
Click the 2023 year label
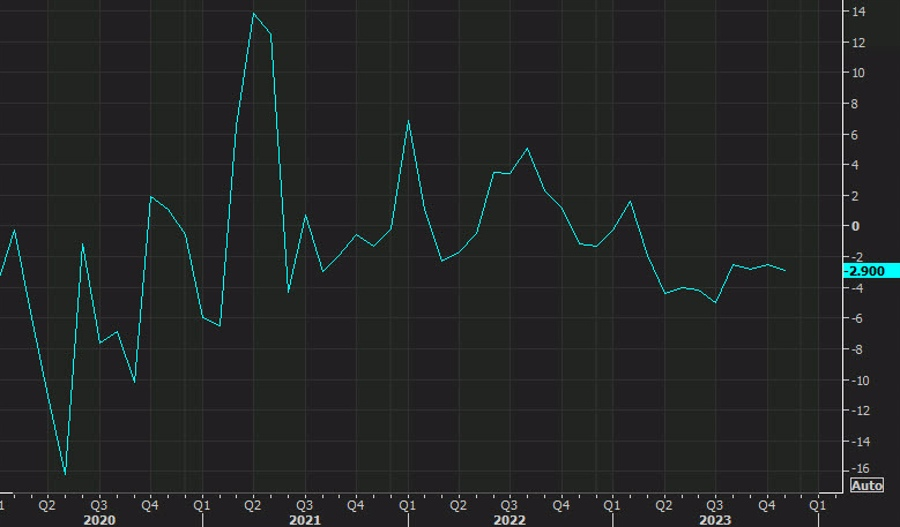(x=715, y=520)
